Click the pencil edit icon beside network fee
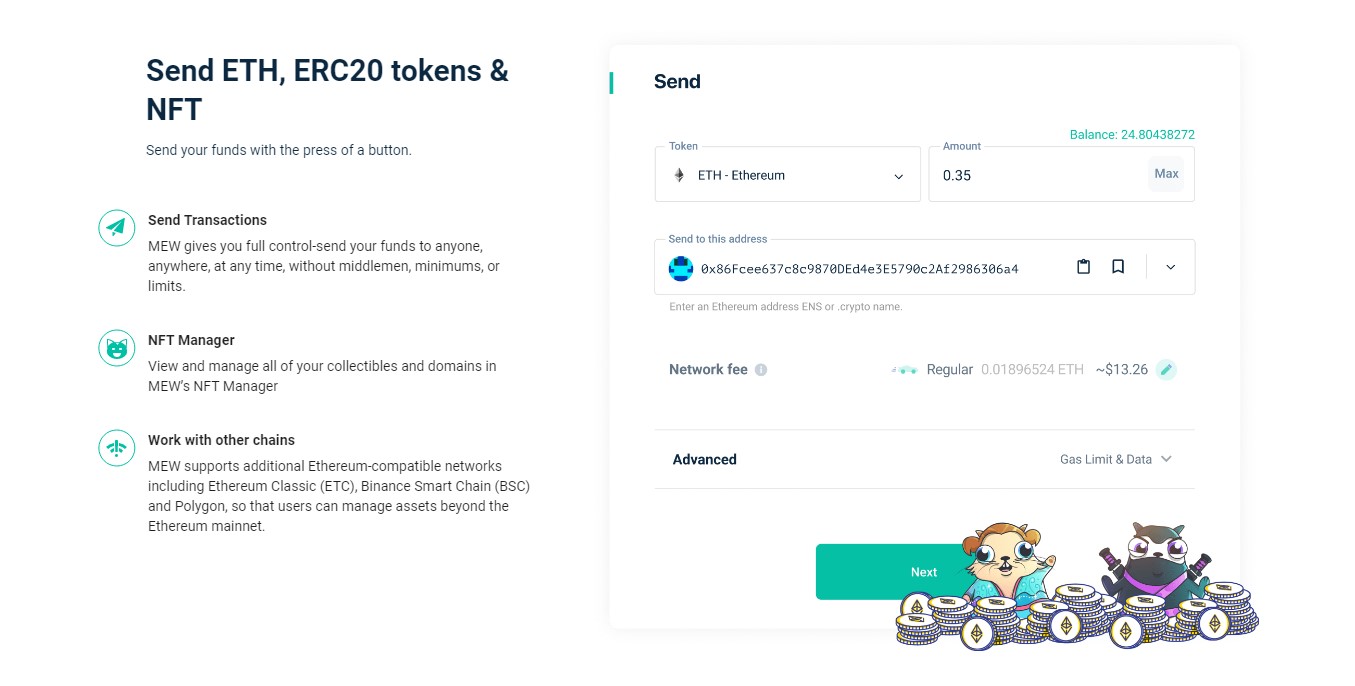1355x686 pixels. click(x=1166, y=370)
